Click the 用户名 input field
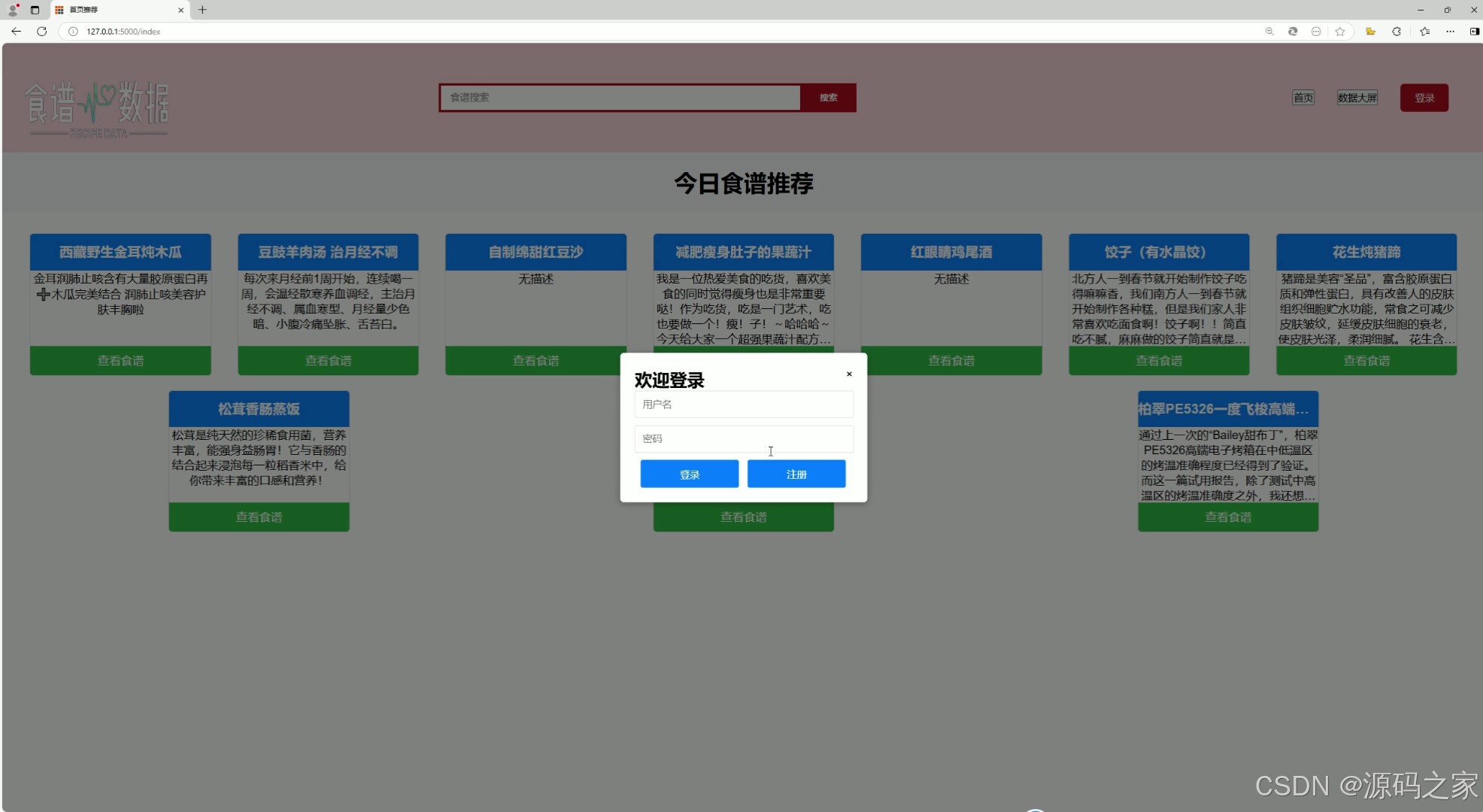 pos(743,404)
